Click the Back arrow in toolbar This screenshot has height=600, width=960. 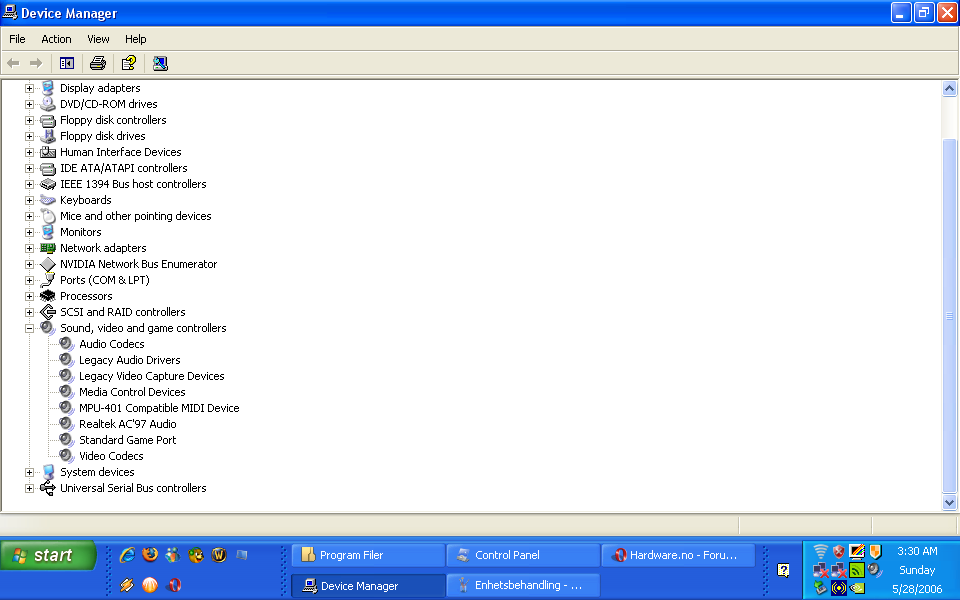[x=13, y=63]
